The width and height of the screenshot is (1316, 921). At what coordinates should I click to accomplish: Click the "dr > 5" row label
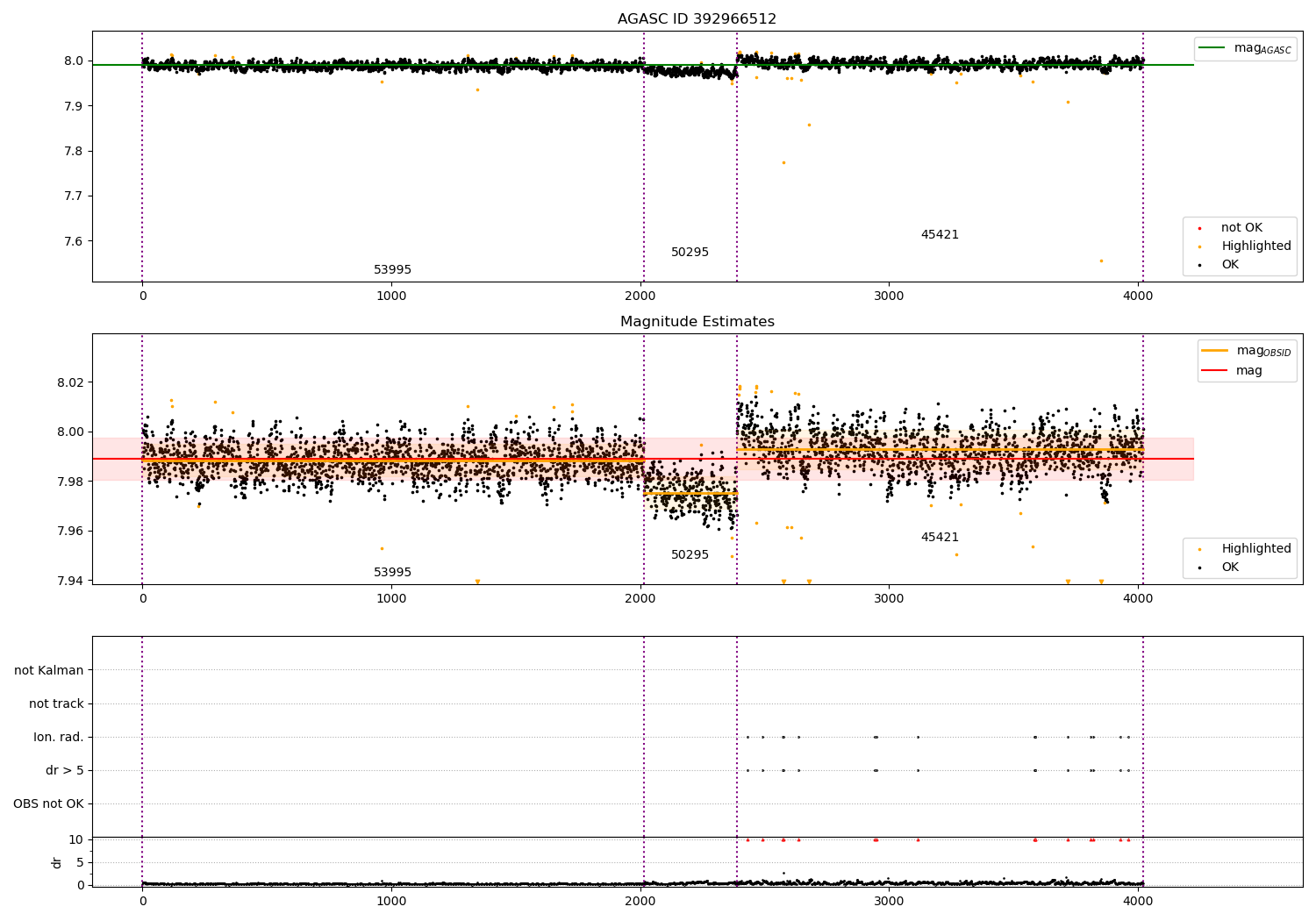tap(65, 771)
